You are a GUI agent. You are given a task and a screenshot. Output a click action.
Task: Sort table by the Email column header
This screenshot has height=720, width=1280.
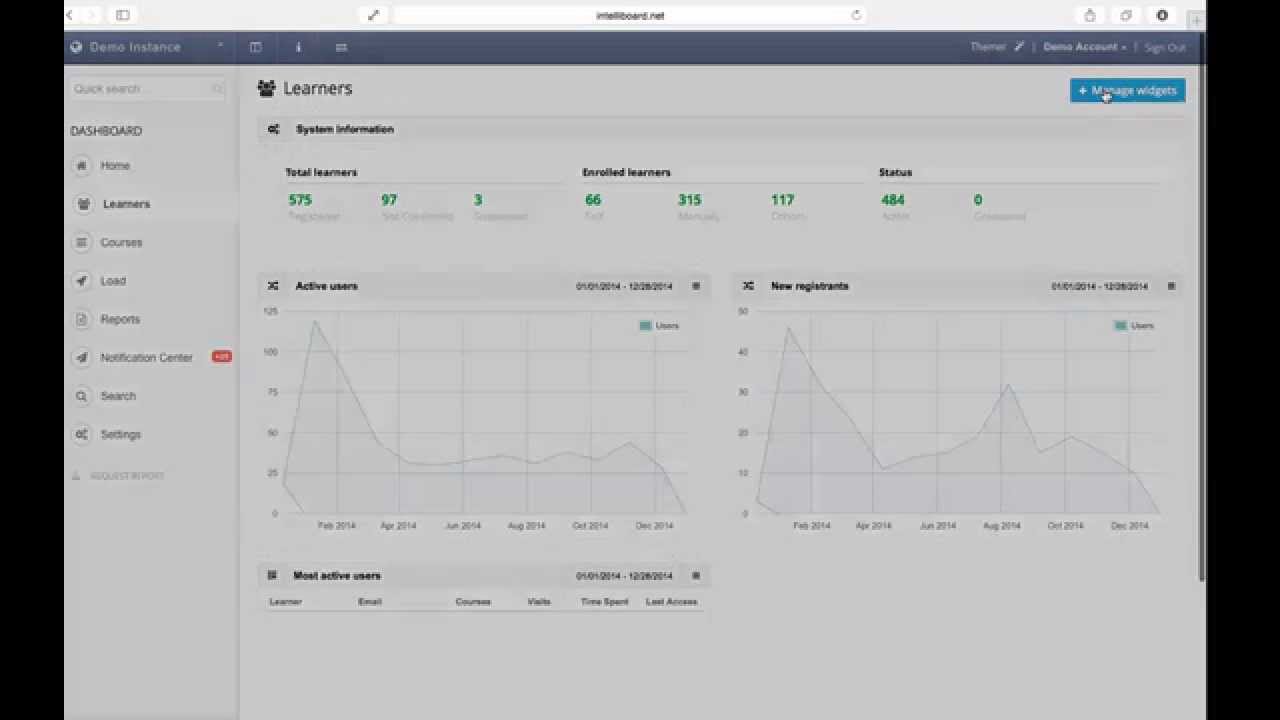(370, 602)
